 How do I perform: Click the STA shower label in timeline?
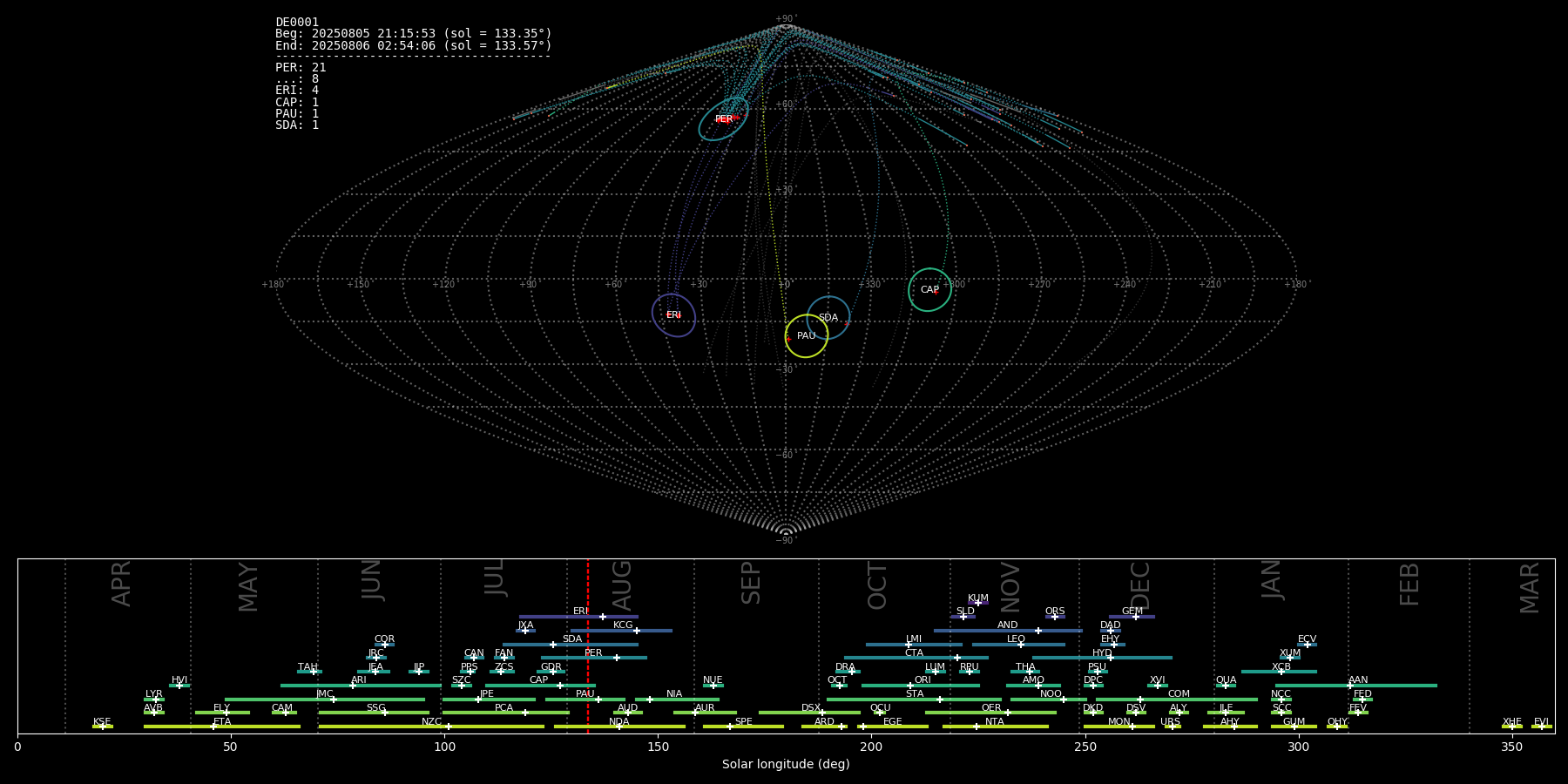[914, 694]
